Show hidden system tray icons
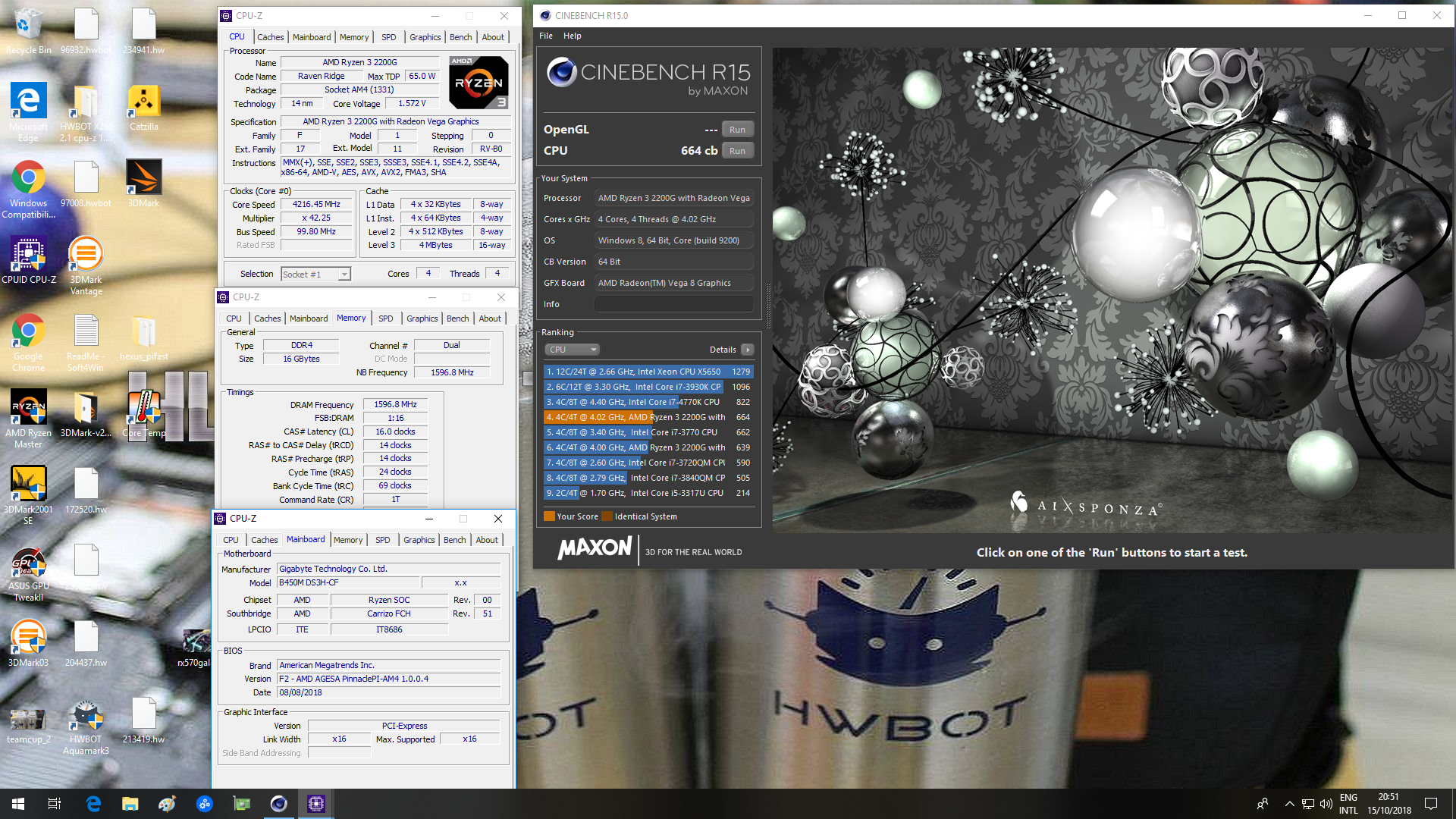 pos(1289,804)
